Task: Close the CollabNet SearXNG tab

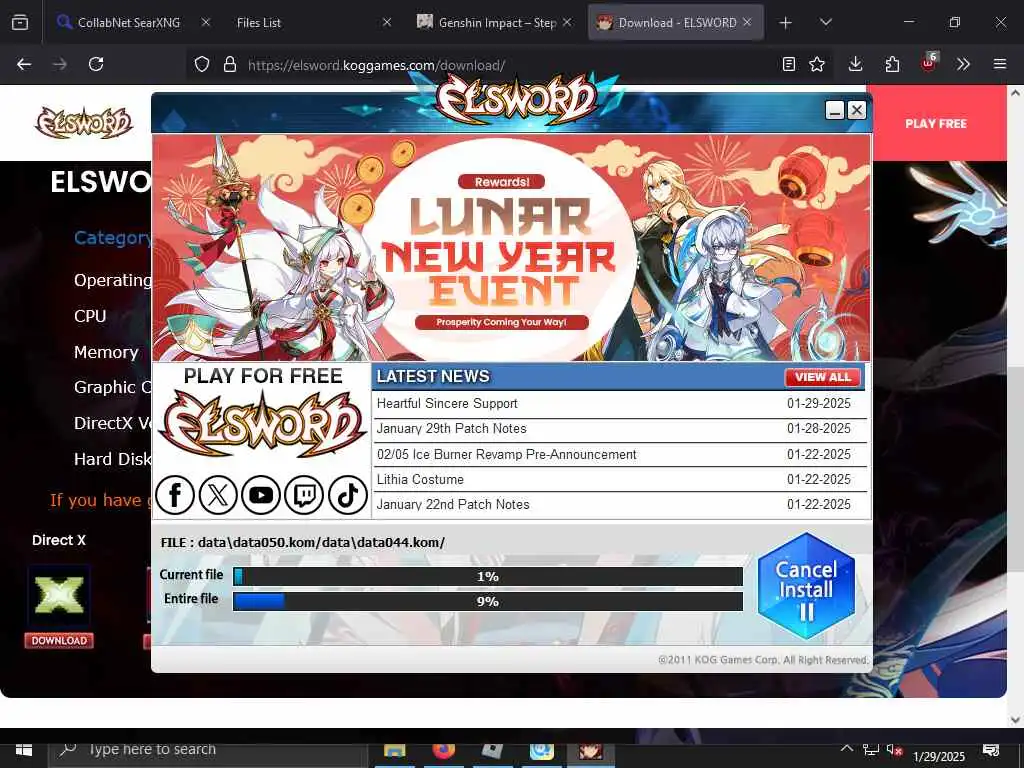Action: 206,22
